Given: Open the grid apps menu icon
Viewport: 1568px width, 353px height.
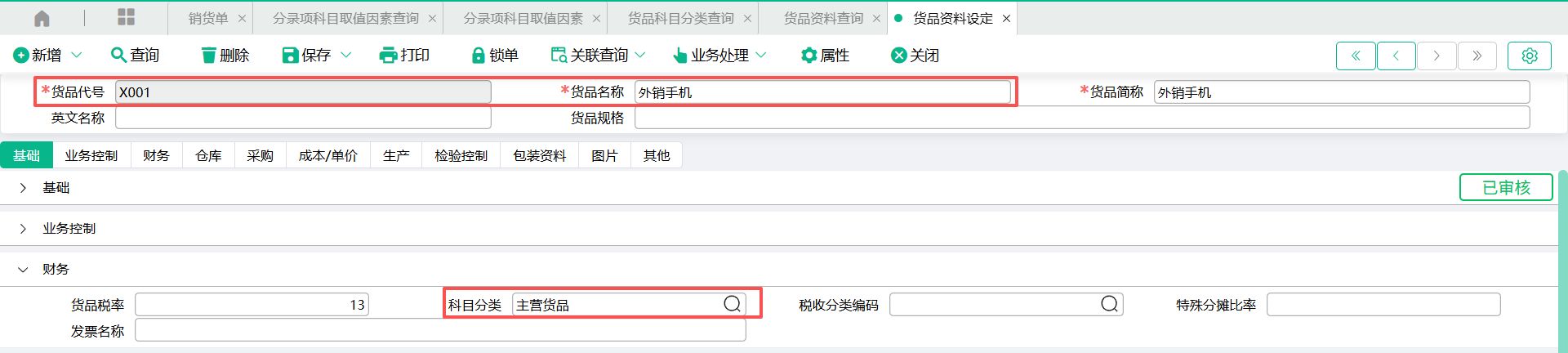Looking at the screenshot, I should coord(127,17).
